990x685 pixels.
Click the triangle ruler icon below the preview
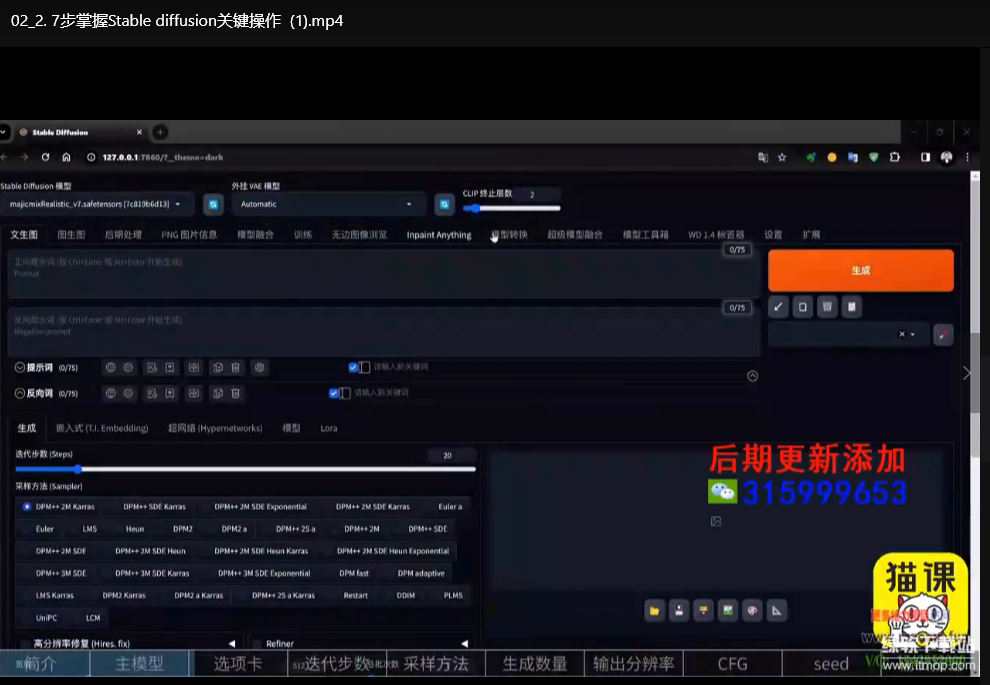coord(777,611)
